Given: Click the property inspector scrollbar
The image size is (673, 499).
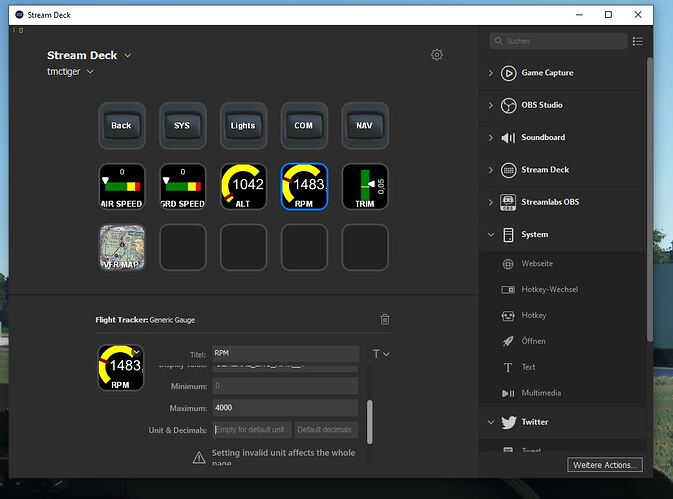Looking at the screenshot, I should pyautogui.click(x=370, y=422).
